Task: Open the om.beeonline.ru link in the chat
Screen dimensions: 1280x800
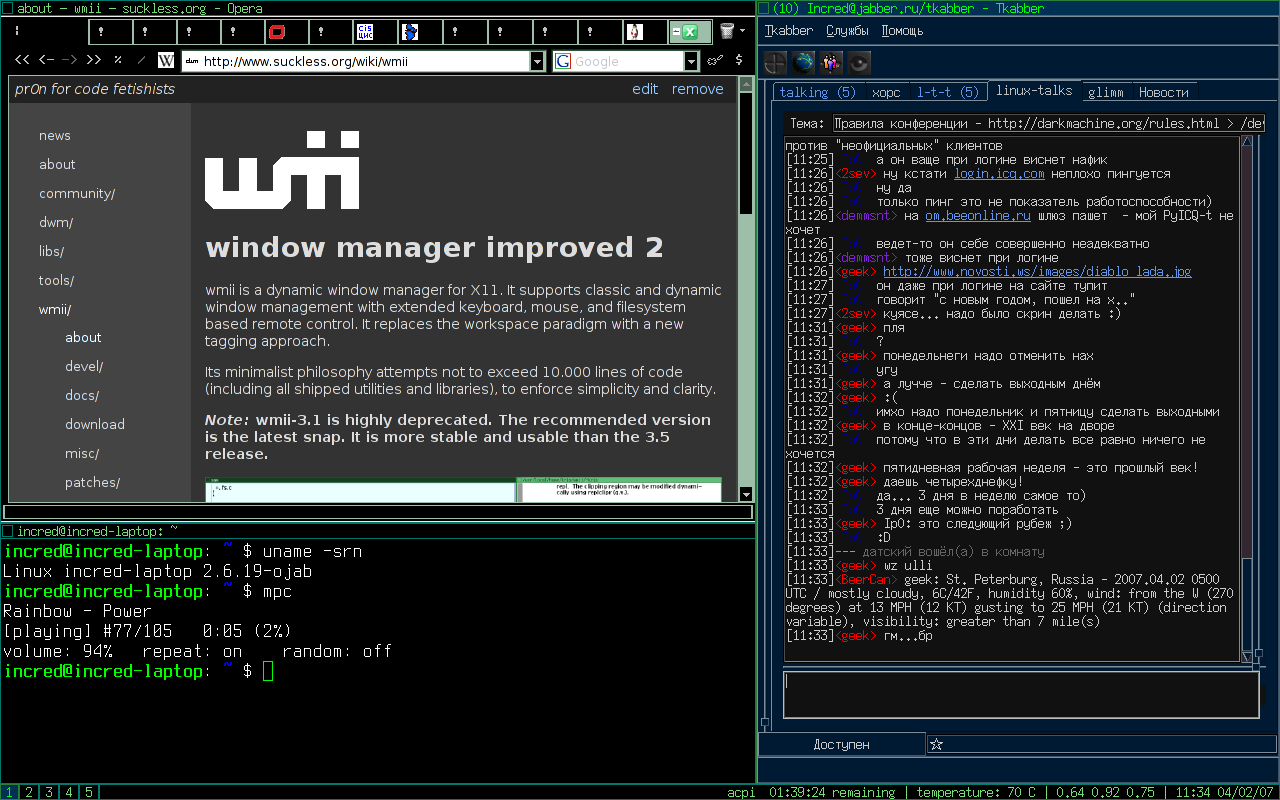Action: 977,215
